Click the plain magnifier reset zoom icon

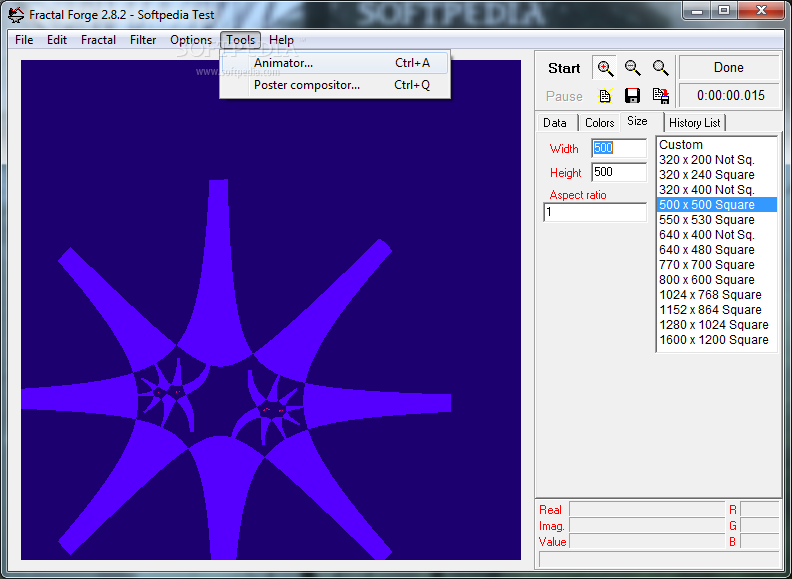coord(660,68)
